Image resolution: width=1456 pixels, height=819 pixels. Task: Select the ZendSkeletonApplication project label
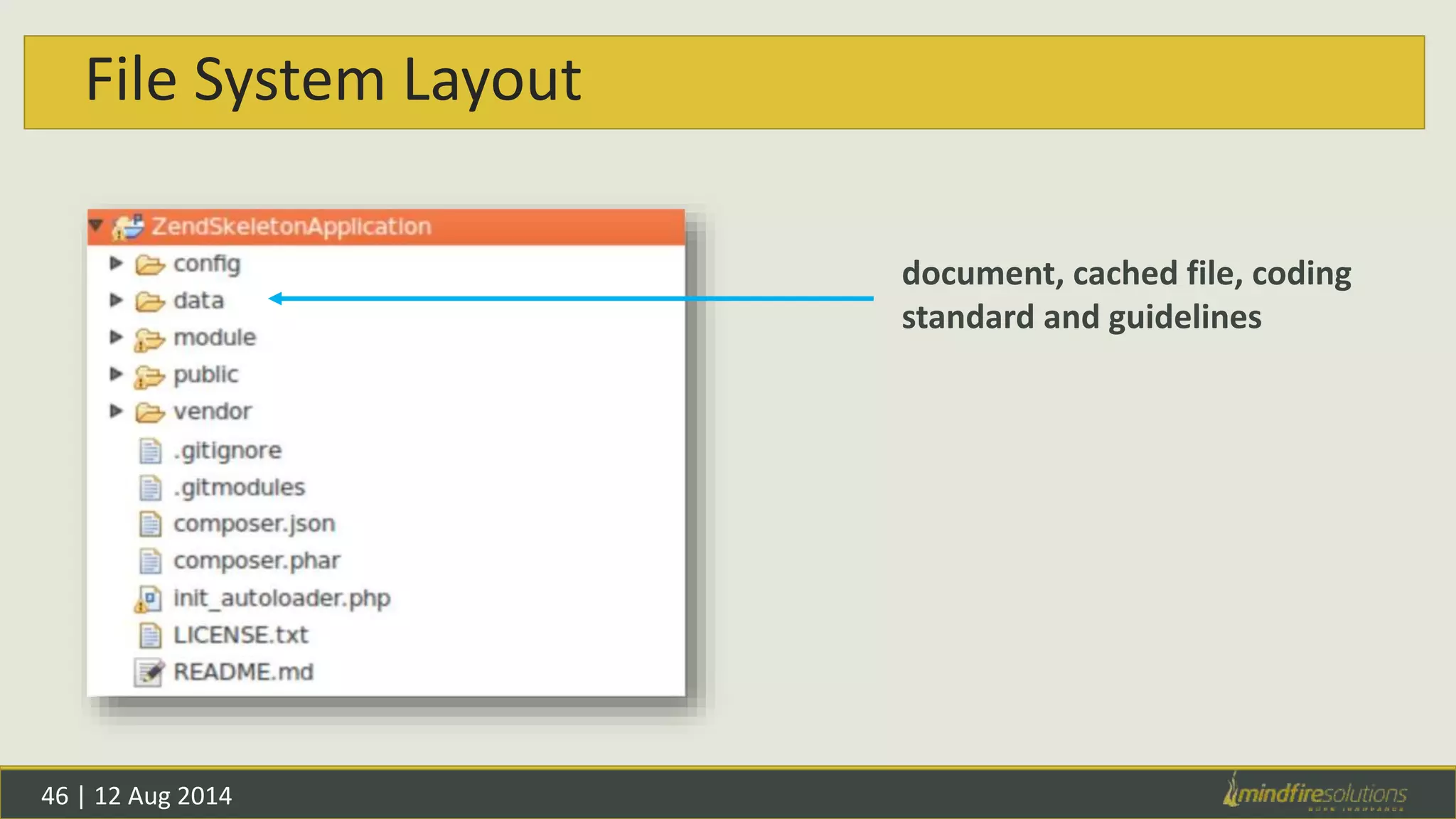[x=291, y=226]
